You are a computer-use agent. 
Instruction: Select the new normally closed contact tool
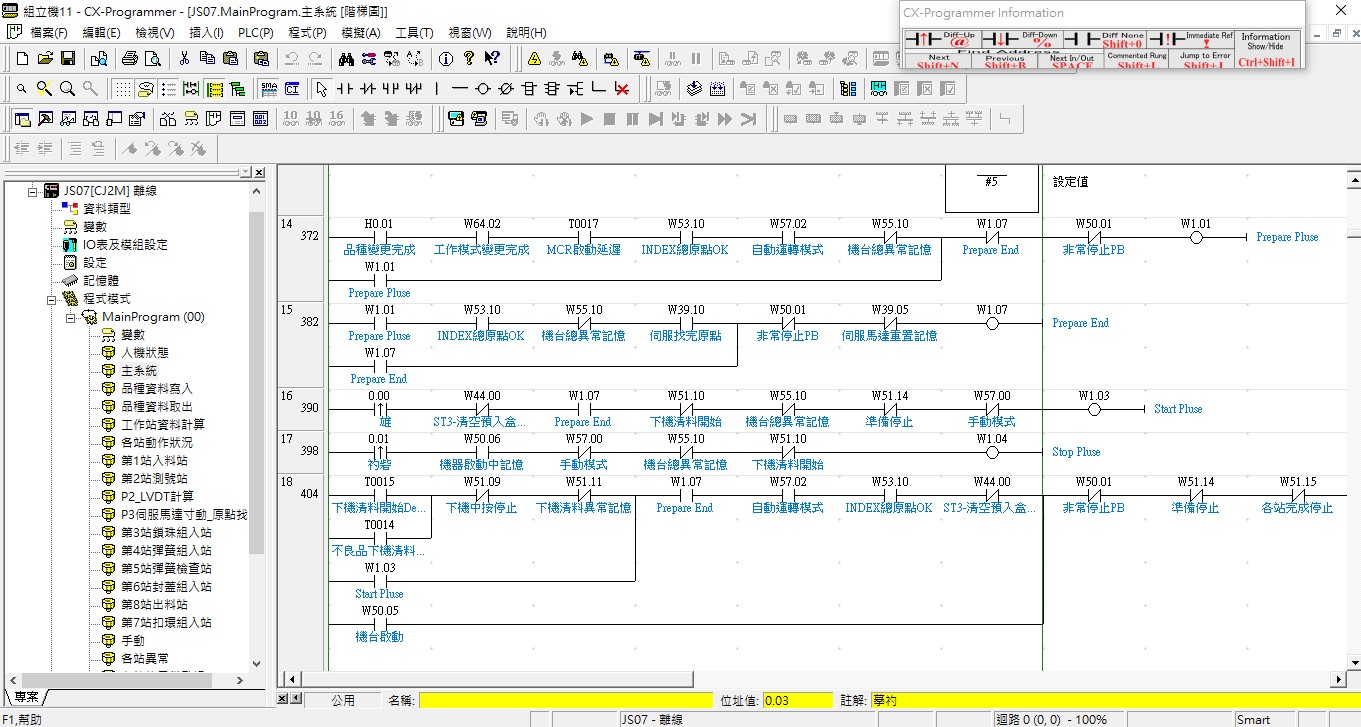tap(368, 89)
